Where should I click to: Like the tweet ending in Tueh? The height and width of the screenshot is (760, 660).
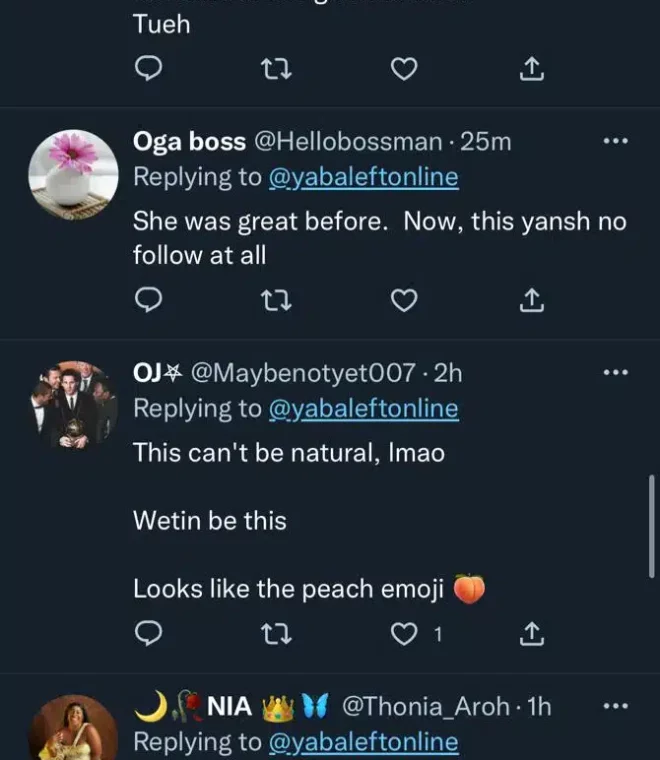(x=403, y=68)
